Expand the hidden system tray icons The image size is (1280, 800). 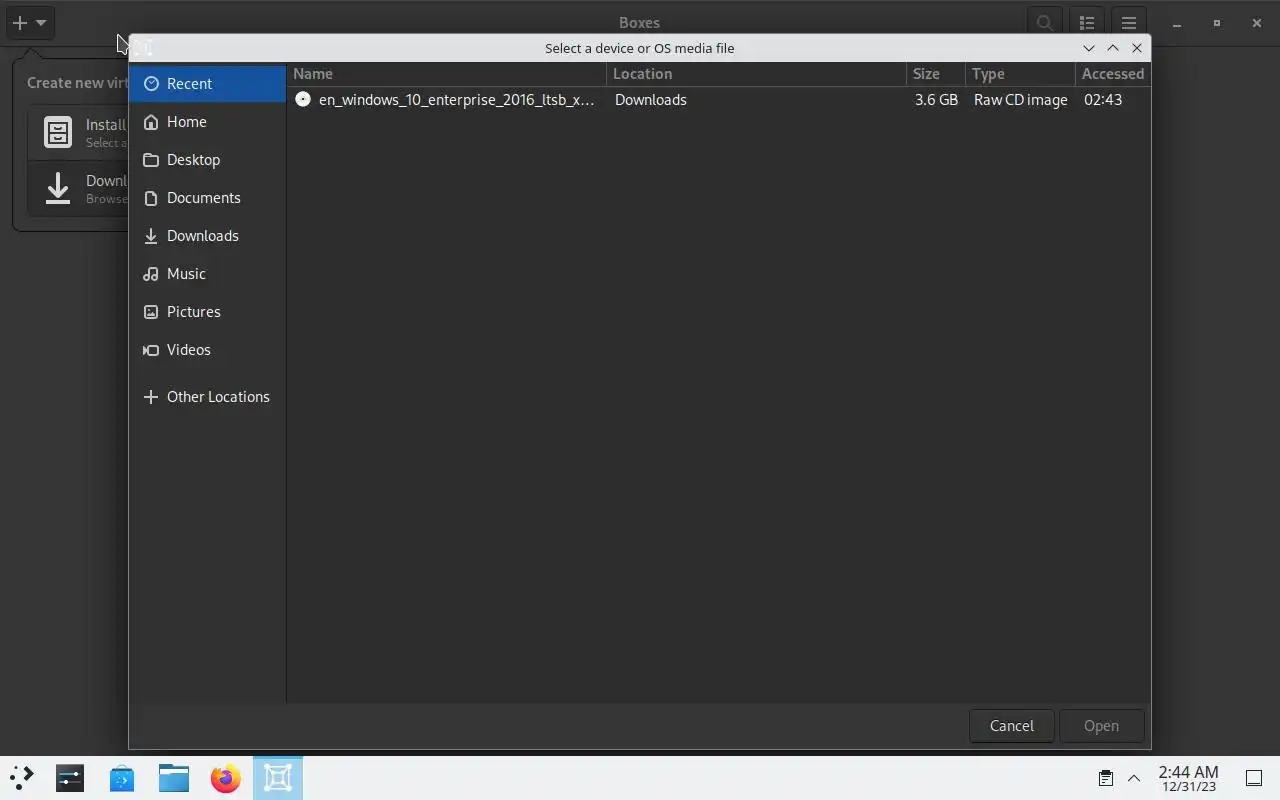1134,778
